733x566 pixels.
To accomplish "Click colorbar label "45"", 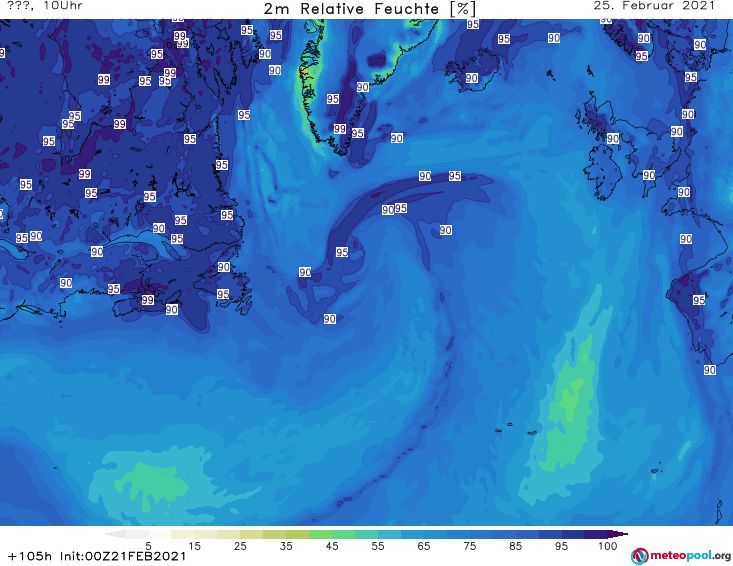I will click(332, 546).
